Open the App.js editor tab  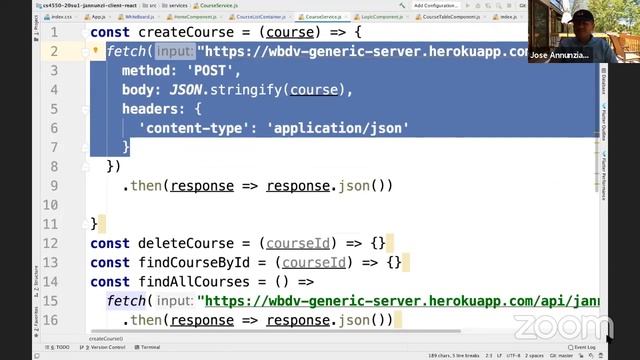click(96, 17)
